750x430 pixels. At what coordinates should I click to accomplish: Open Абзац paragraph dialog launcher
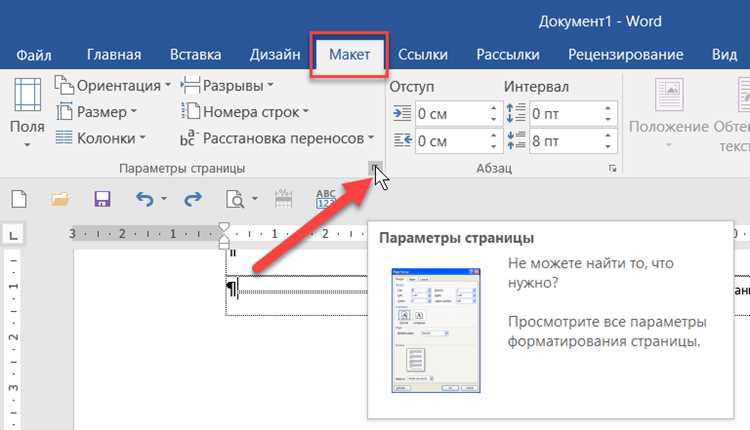(x=612, y=168)
